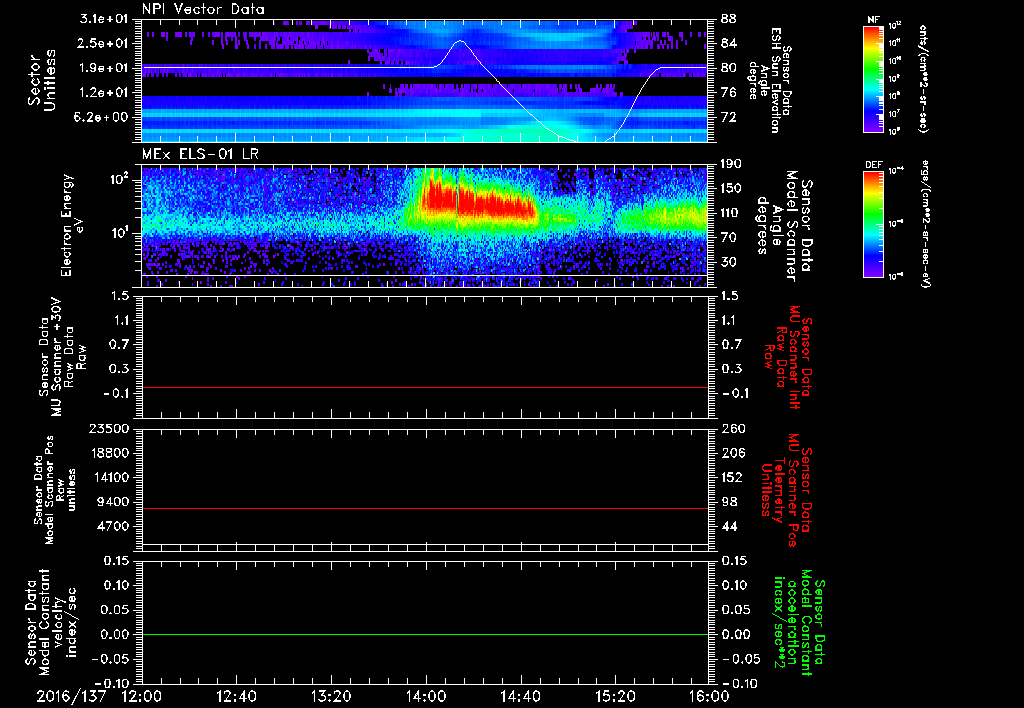This screenshot has height=708, width=1024.
Task: Click the "2.5e+01" sector tick label
Action: (104, 43)
